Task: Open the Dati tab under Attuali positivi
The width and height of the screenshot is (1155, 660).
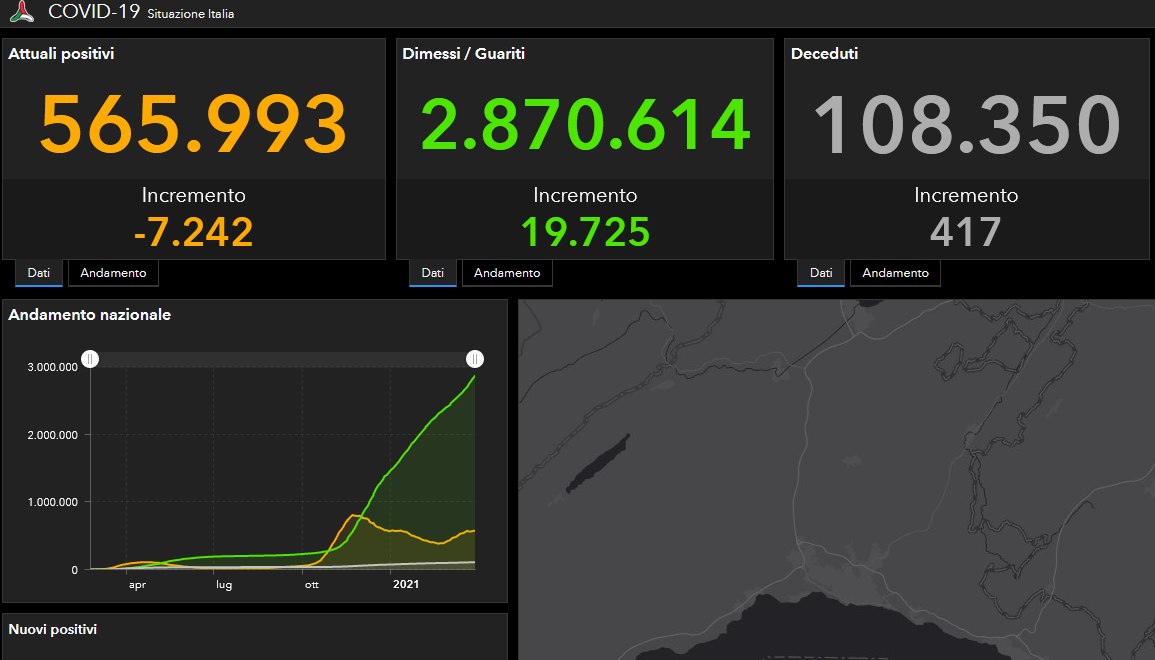Action: pos(39,273)
